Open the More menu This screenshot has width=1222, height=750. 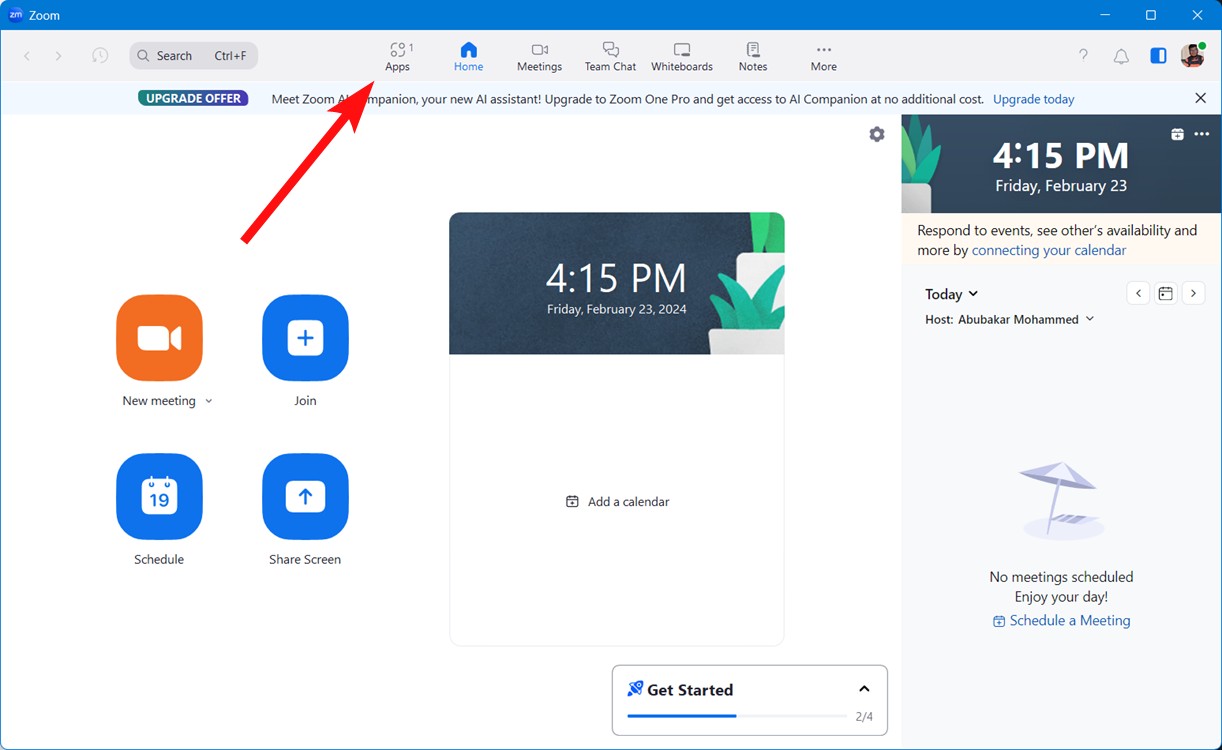(823, 55)
